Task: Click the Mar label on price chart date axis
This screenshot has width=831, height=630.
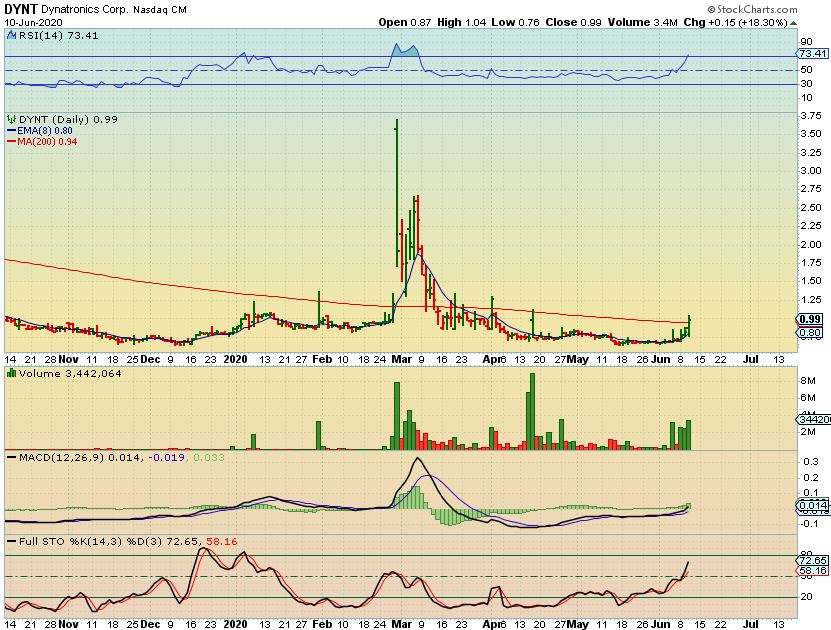Action: 402,359
